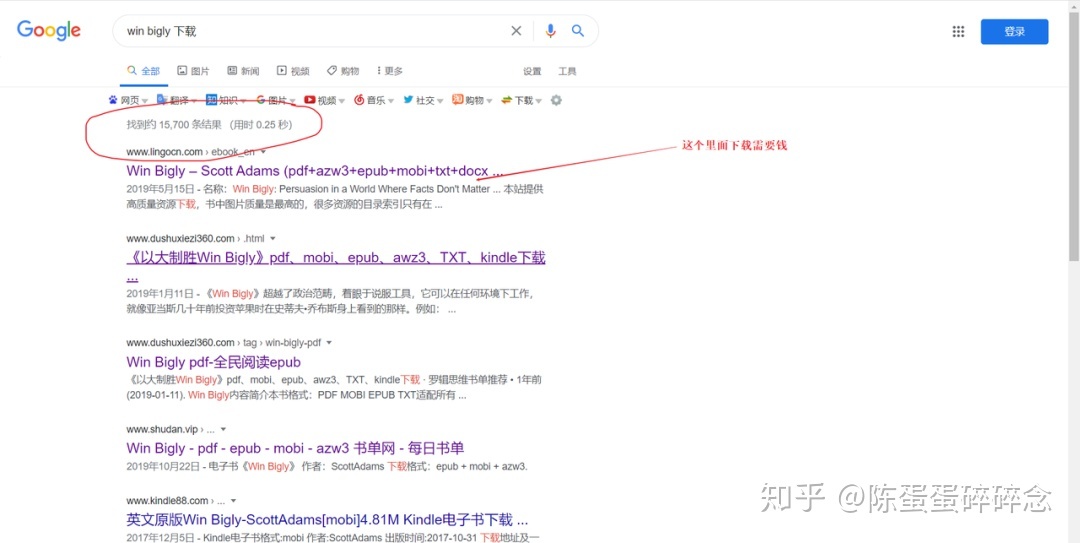1080x543 pixels.
Task: Switch to the 新闻 search tab
Action: (243, 71)
